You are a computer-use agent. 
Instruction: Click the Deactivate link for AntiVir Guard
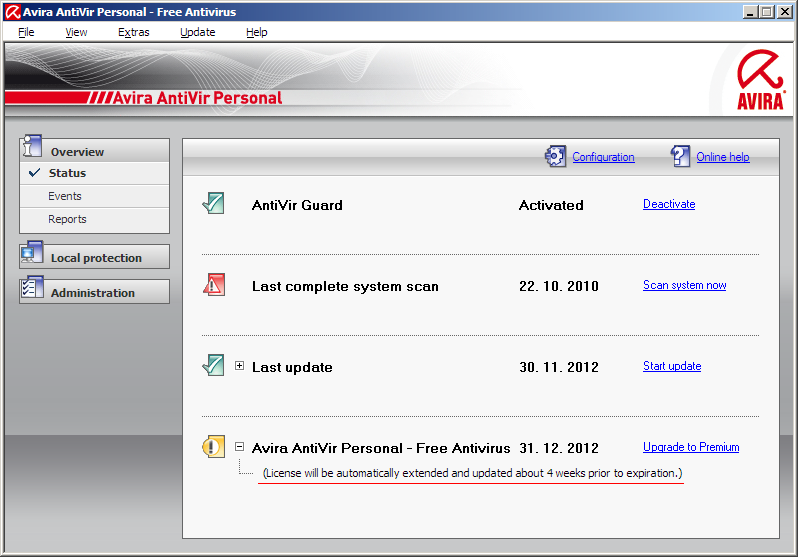[668, 204]
